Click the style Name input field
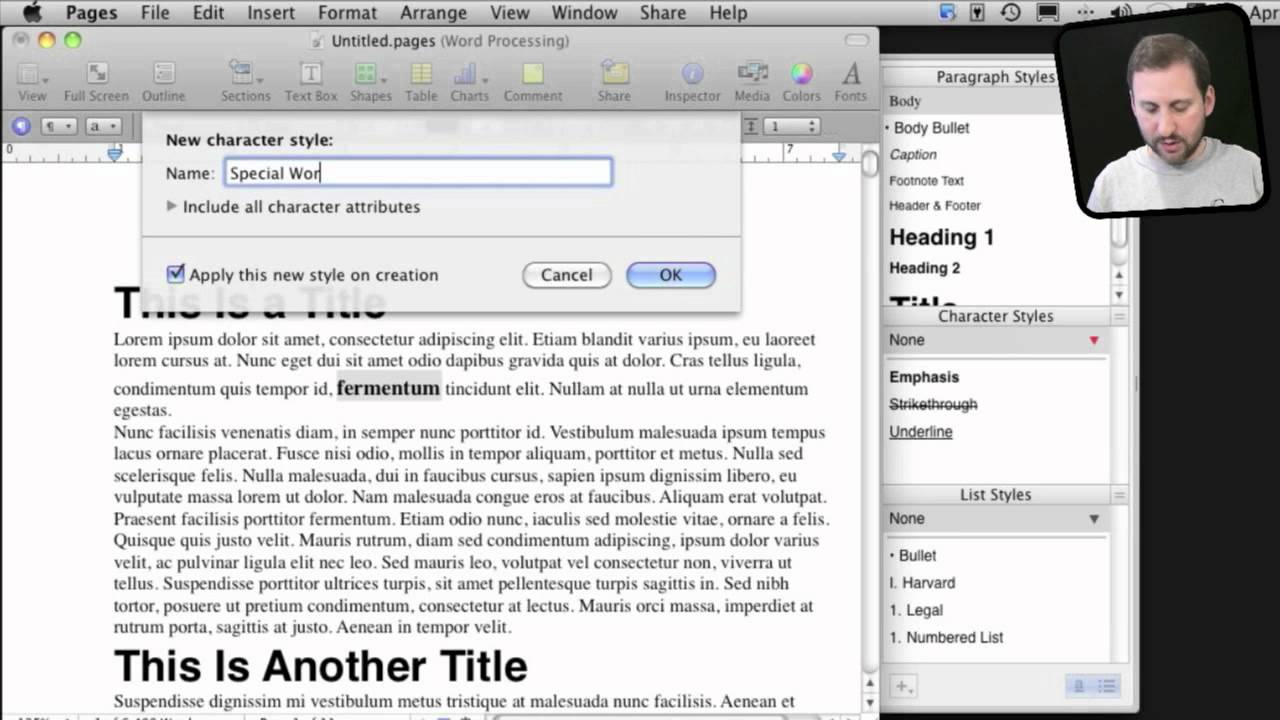The height and width of the screenshot is (720, 1280). tap(418, 173)
